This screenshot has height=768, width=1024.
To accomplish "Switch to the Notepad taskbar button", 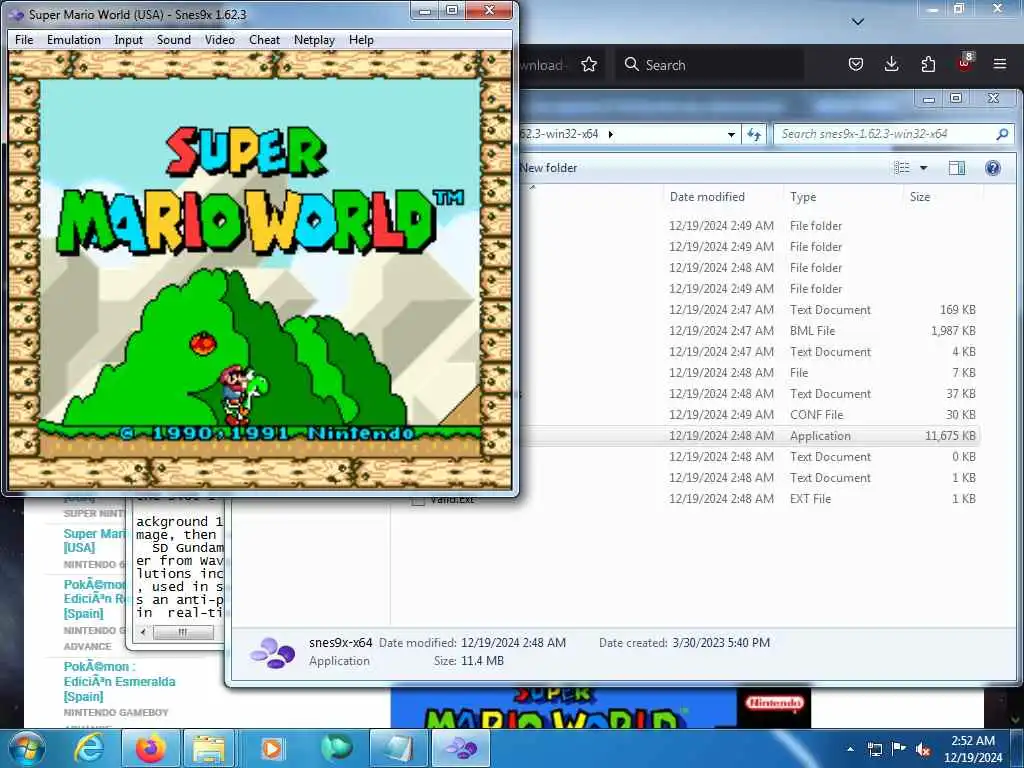I will [398, 748].
